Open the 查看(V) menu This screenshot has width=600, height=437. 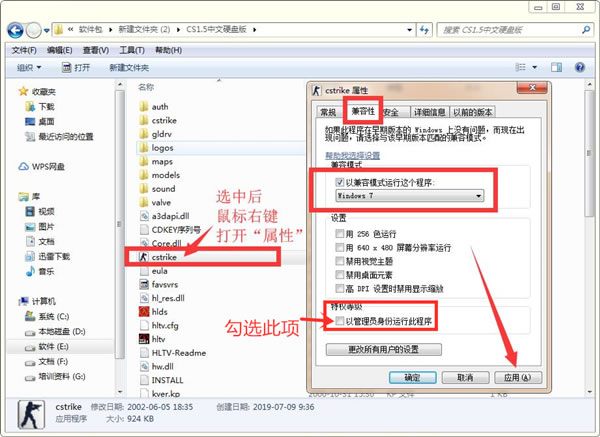point(94,50)
